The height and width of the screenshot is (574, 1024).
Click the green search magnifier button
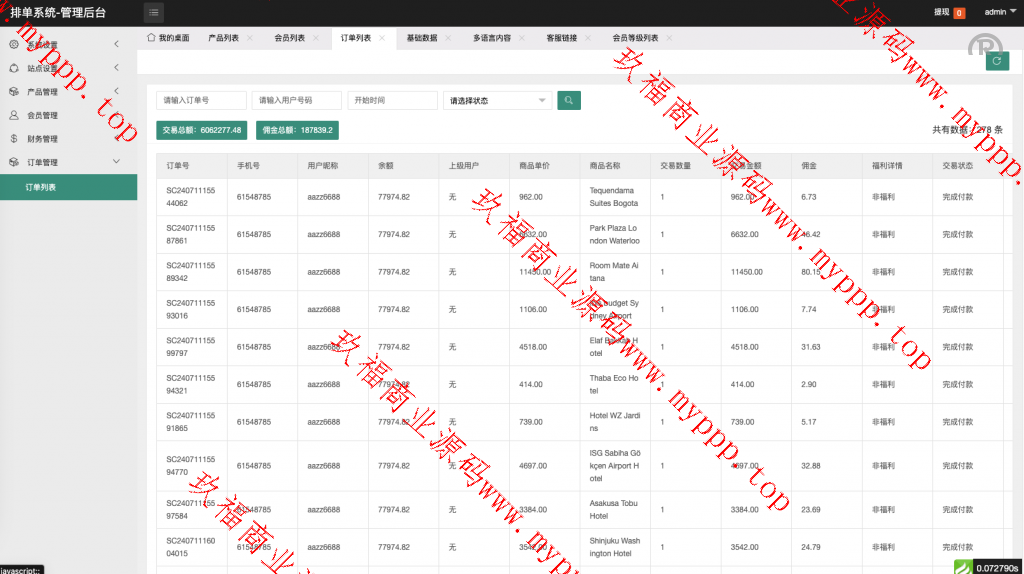(568, 100)
